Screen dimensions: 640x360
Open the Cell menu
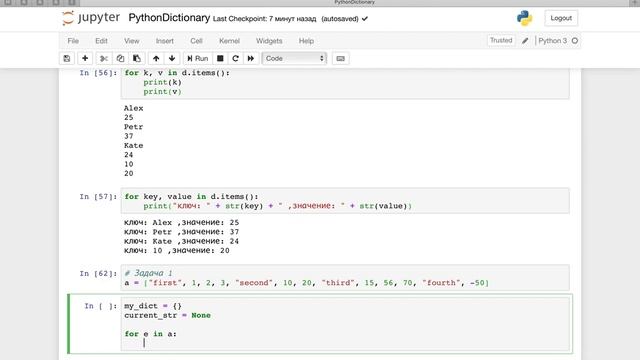pos(196,41)
